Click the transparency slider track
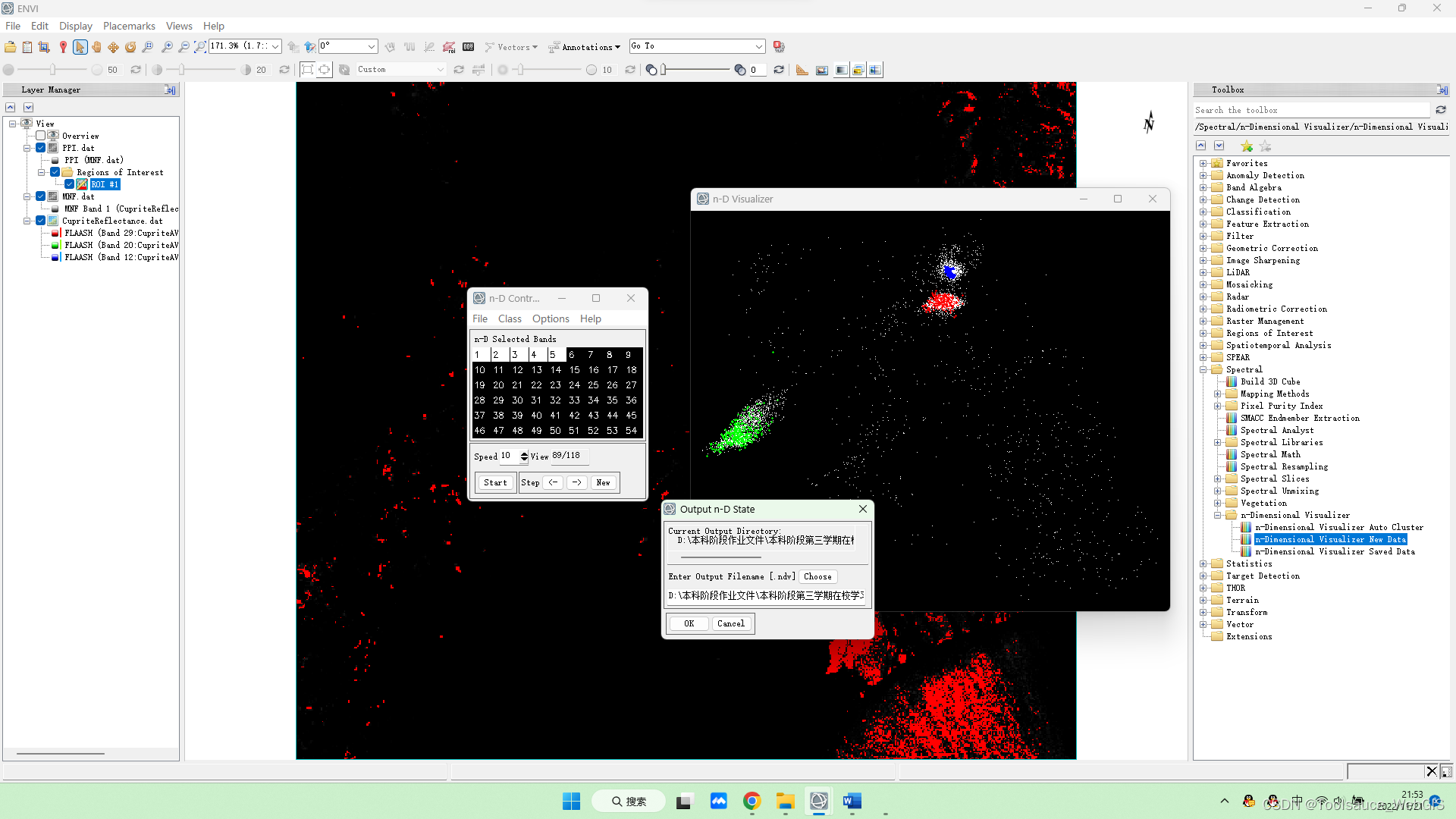Screen dimensions: 1456x819 tap(696, 70)
